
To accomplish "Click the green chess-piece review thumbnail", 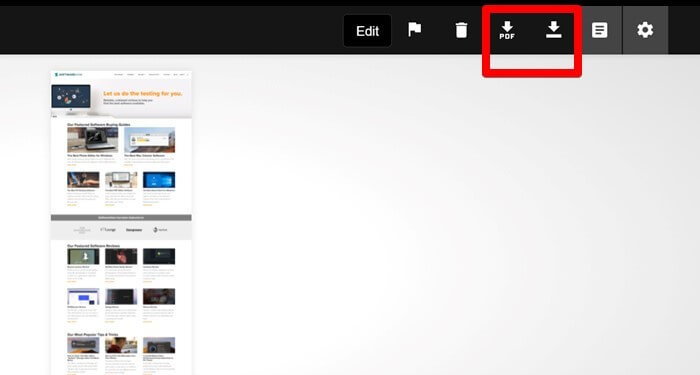I will pyautogui.click(x=83, y=256).
